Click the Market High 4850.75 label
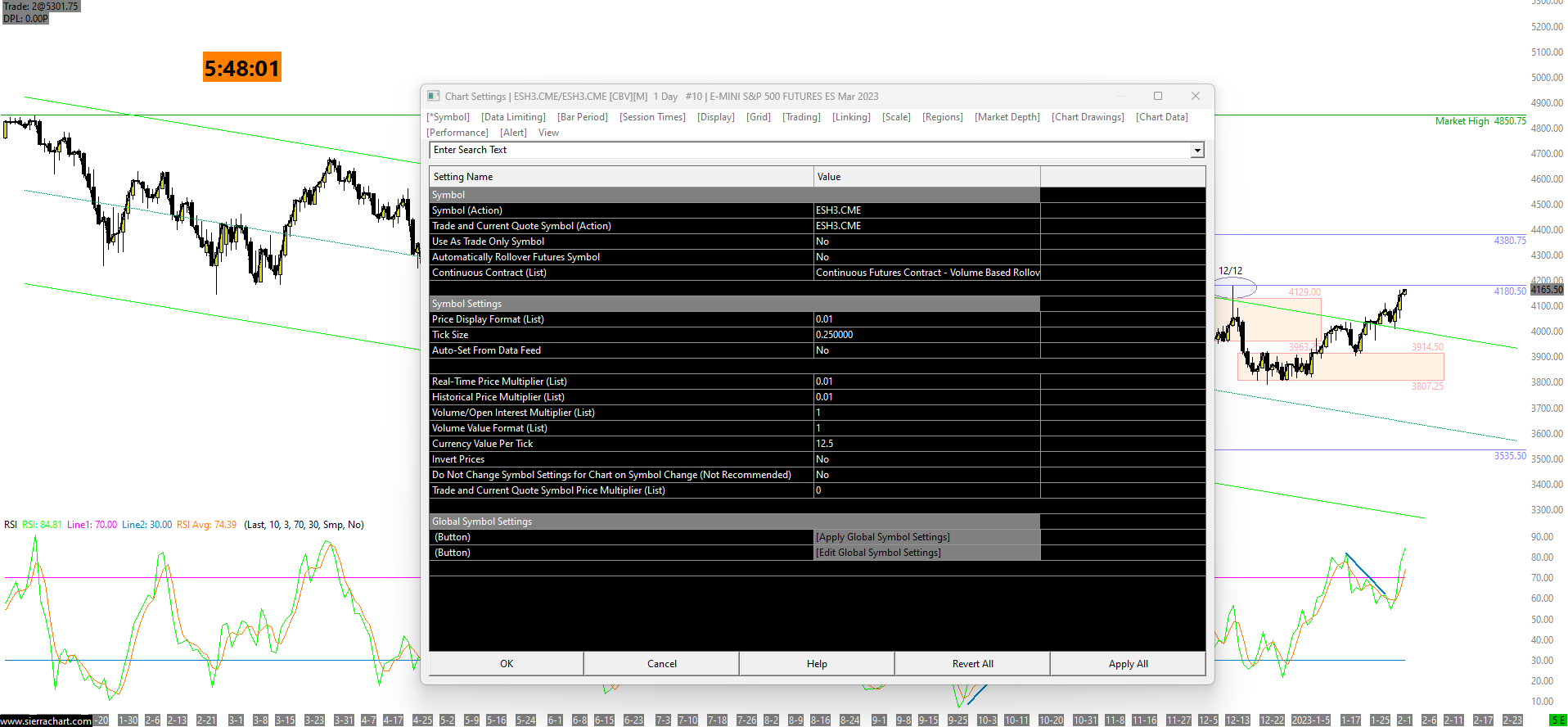 tap(1480, 121)
